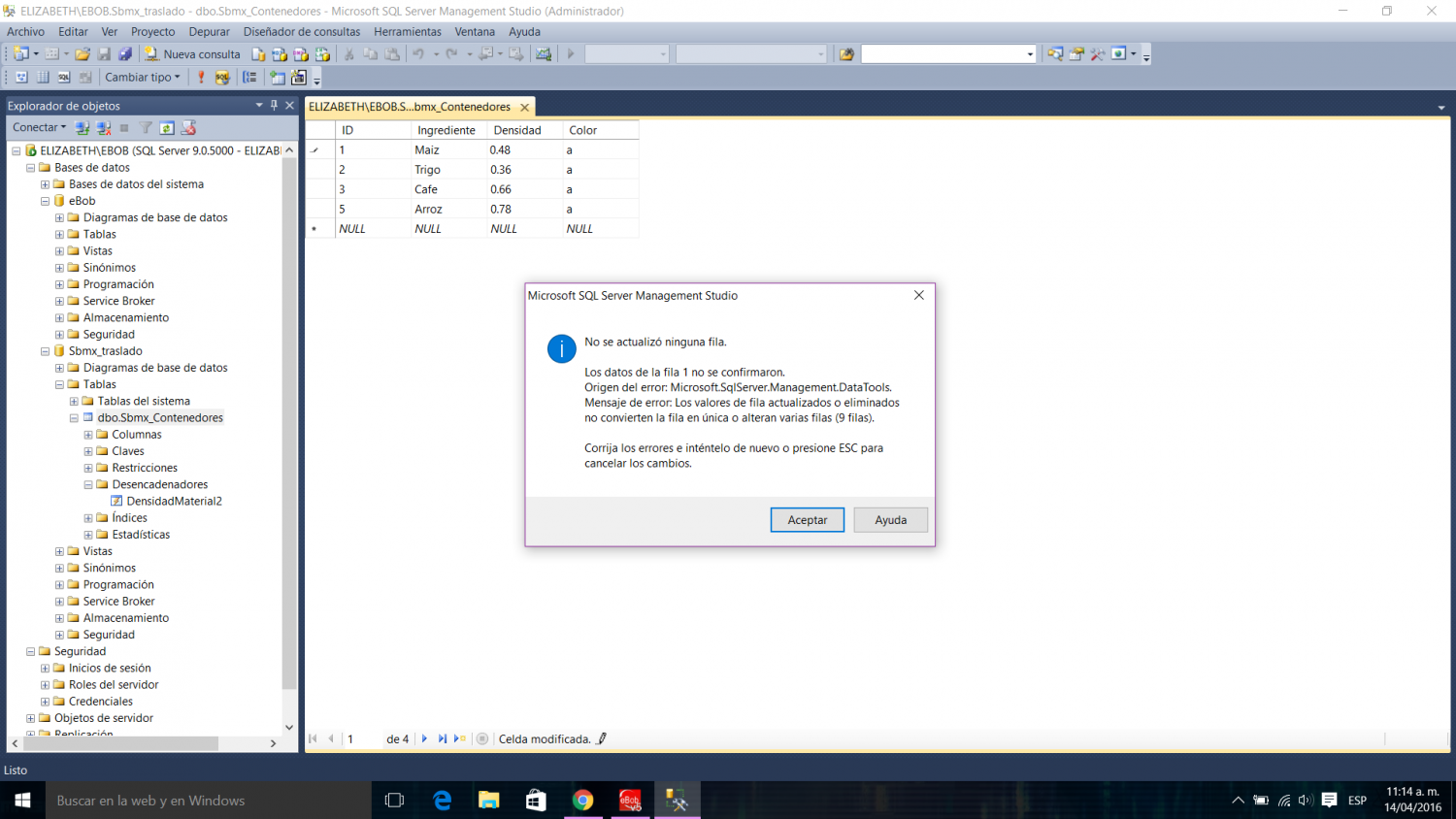Click the registered servers toolbar icon
Image resolution: width=1456 pixels, height=819 pixels.
(x=1055, y=54)
